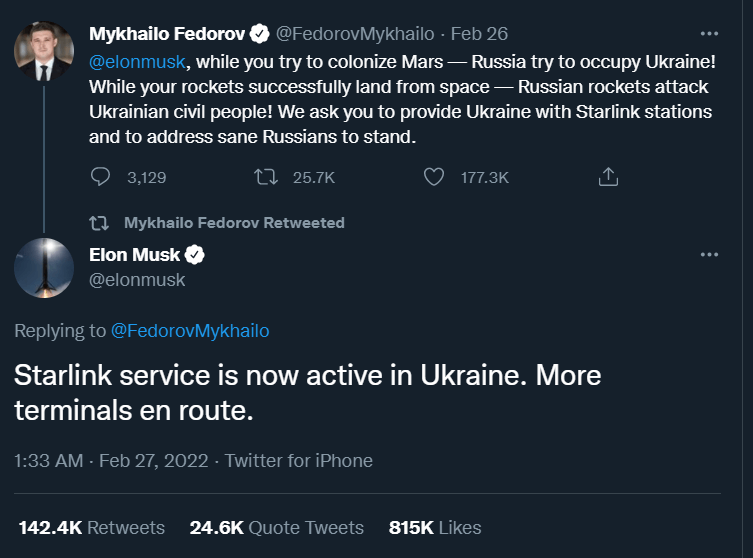Click Mykhailo Fedorov Retweeted label
The image size is (753, 558).
coord(234,222)
